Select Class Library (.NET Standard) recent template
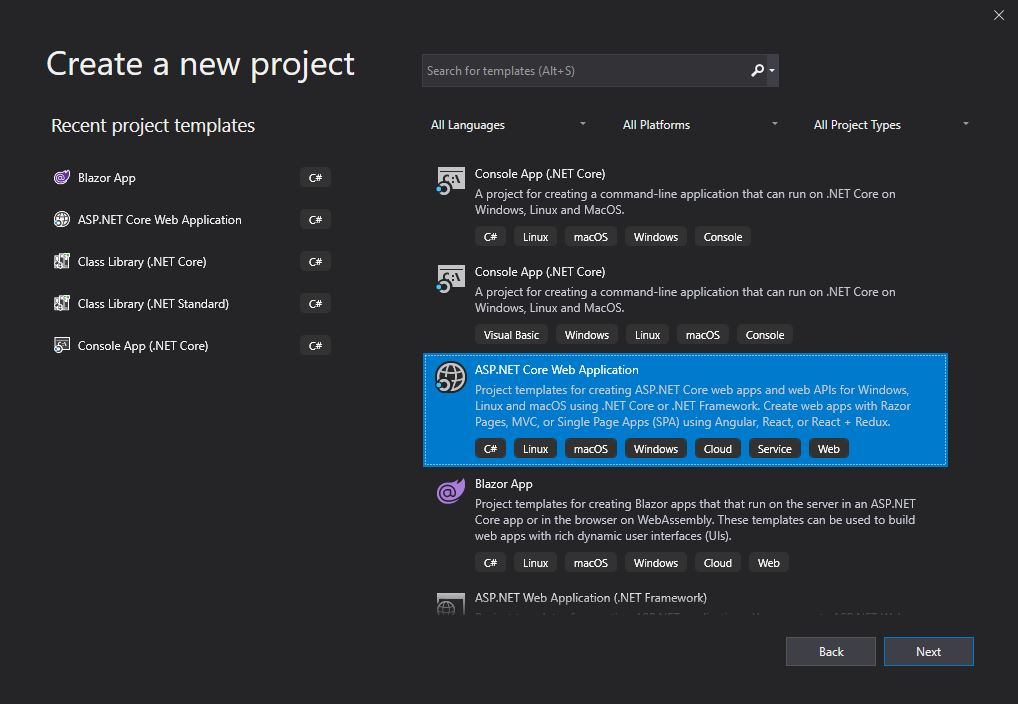This screenshot has width=1018, height=704. click(192, 303)
